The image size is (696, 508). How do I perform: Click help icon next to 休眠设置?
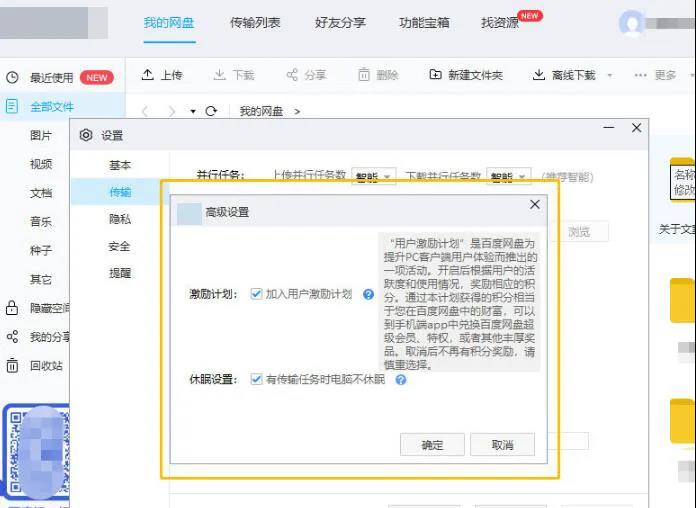click(x=401, y=380)
